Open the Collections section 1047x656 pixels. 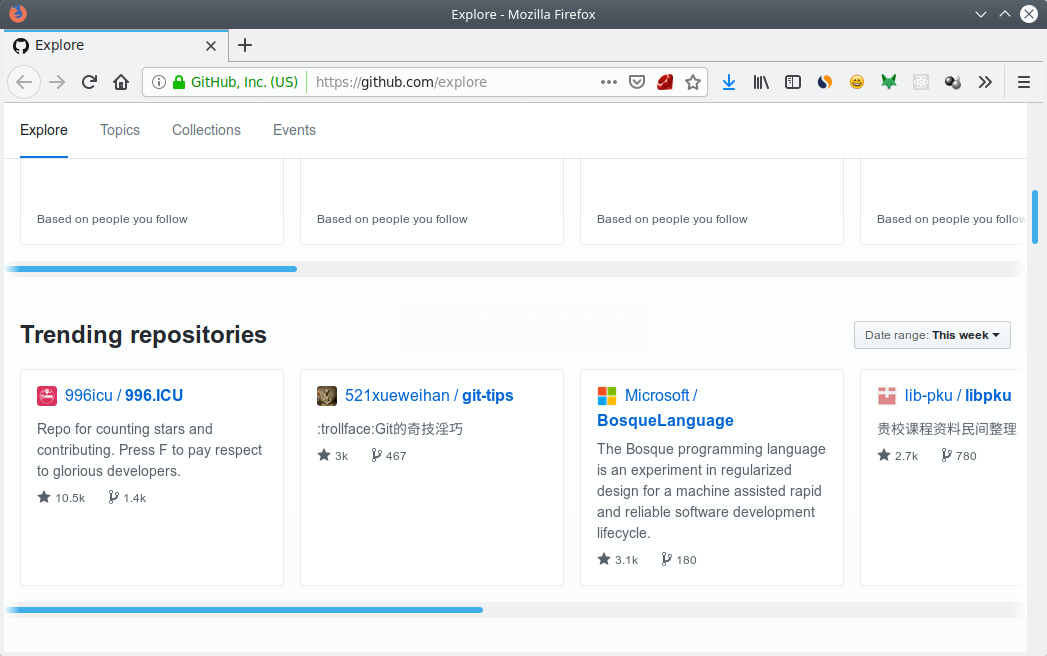point(206,130)
